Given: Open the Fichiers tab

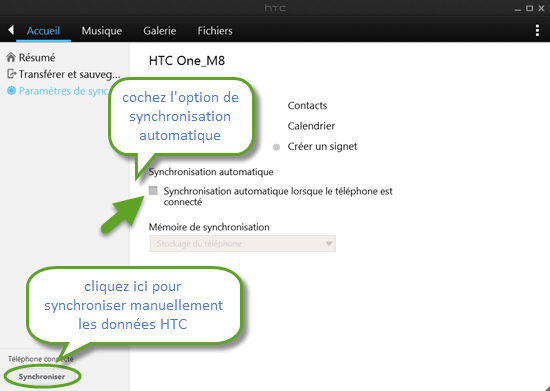Looking at the screenshot, I should coord(215,31).
